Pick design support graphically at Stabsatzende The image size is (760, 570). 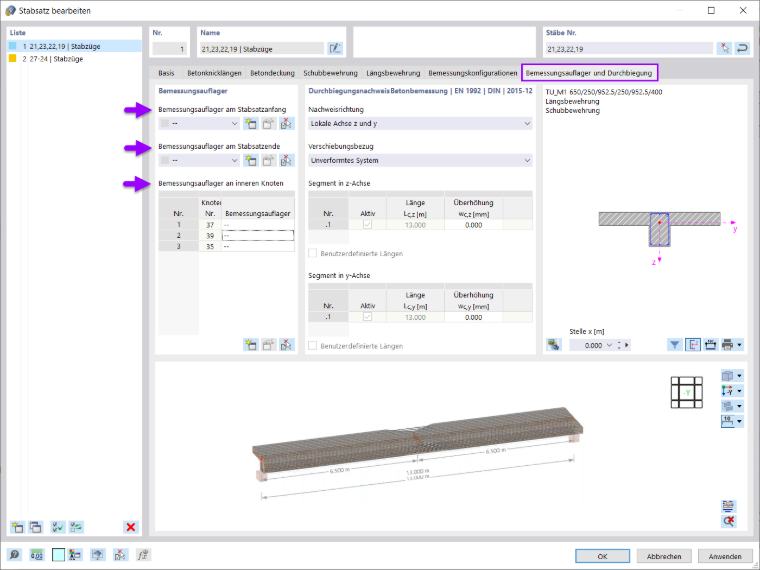coord(286,160)
